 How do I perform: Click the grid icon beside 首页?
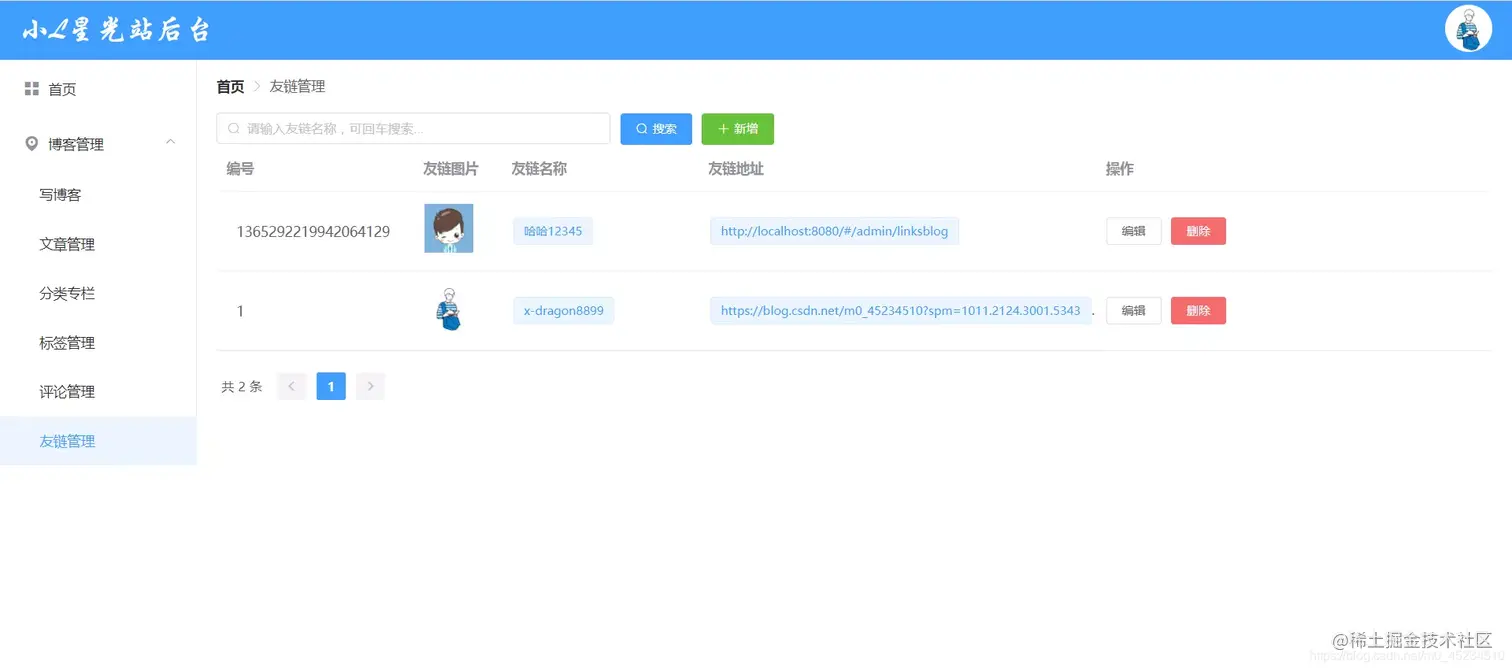[32, 89]
